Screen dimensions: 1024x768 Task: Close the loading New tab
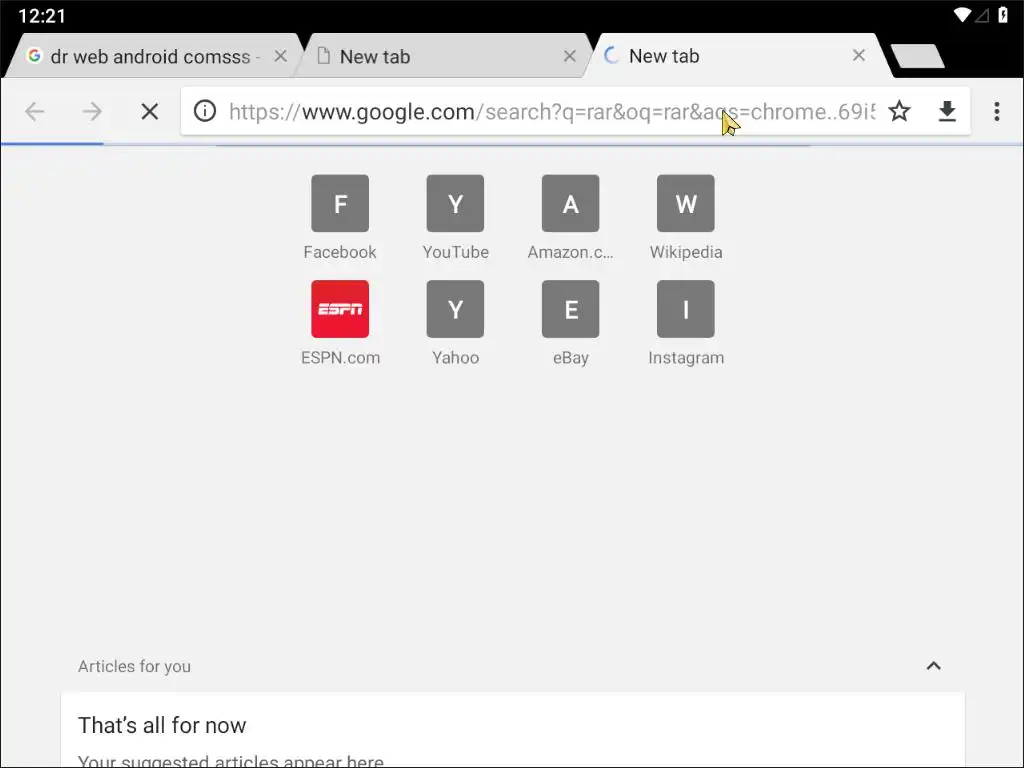[859, 56]
